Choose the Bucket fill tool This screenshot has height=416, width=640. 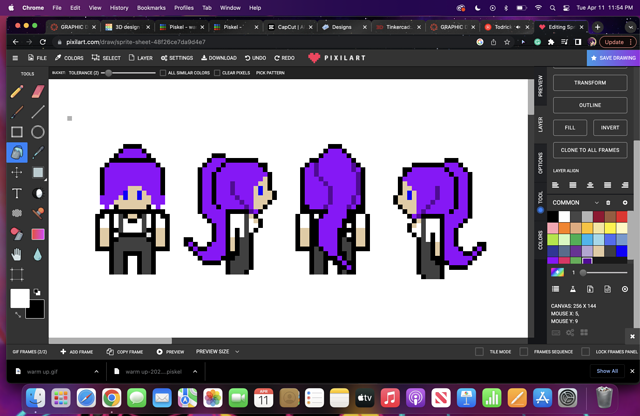17,152
